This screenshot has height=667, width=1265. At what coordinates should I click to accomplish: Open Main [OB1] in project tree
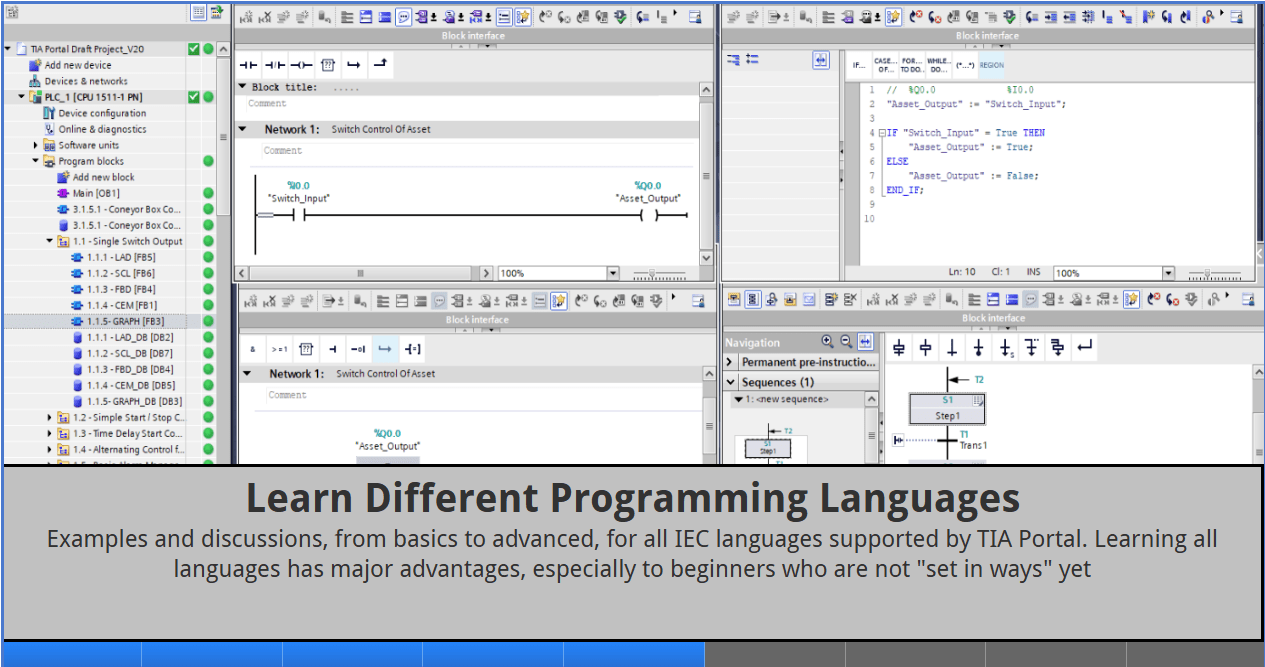96,193
